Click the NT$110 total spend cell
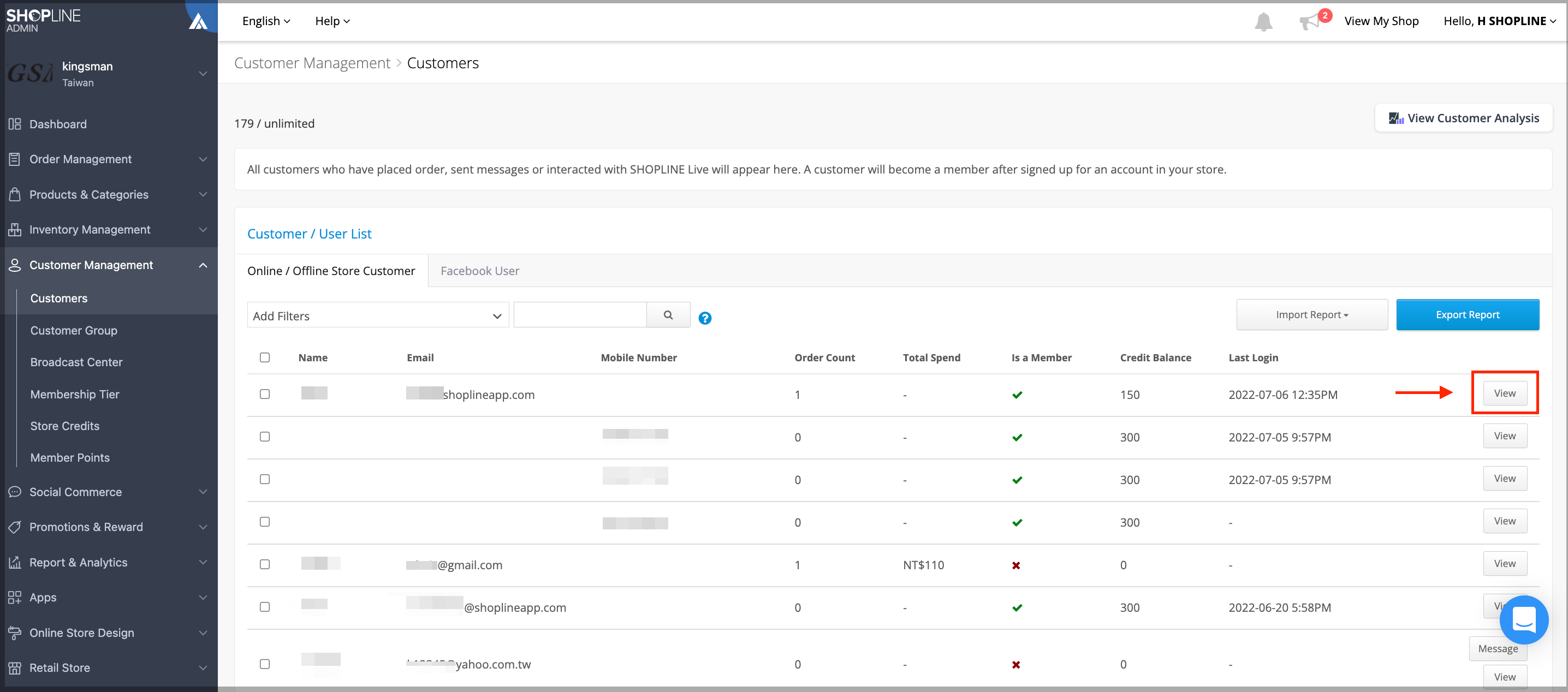The width and height of the screenshot is (1568, 692). pos(923,565)
